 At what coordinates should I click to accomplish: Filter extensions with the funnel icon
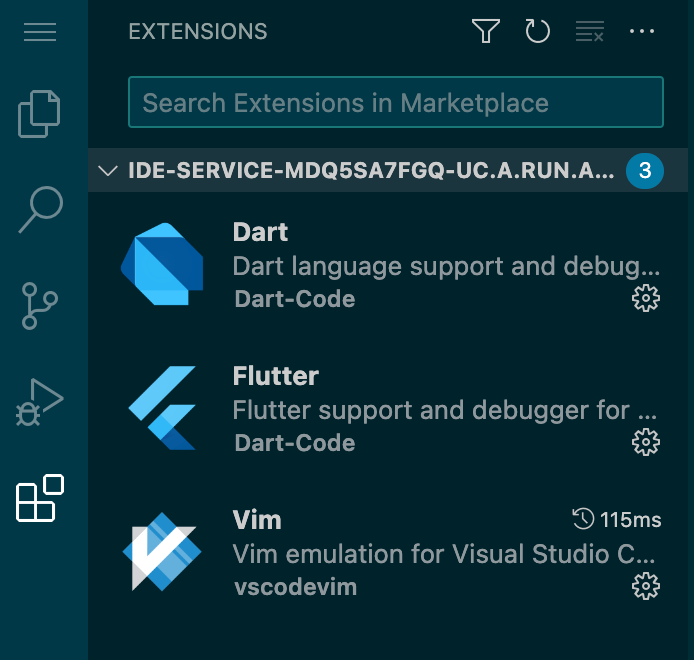tap(486, 31)
